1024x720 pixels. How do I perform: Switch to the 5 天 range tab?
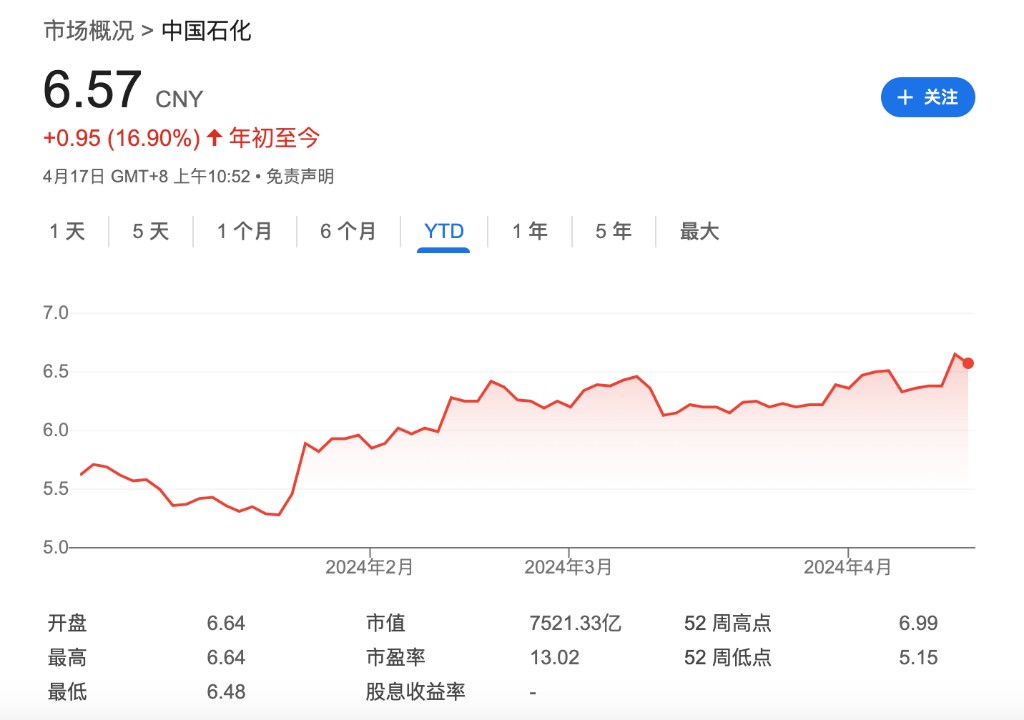151,231
